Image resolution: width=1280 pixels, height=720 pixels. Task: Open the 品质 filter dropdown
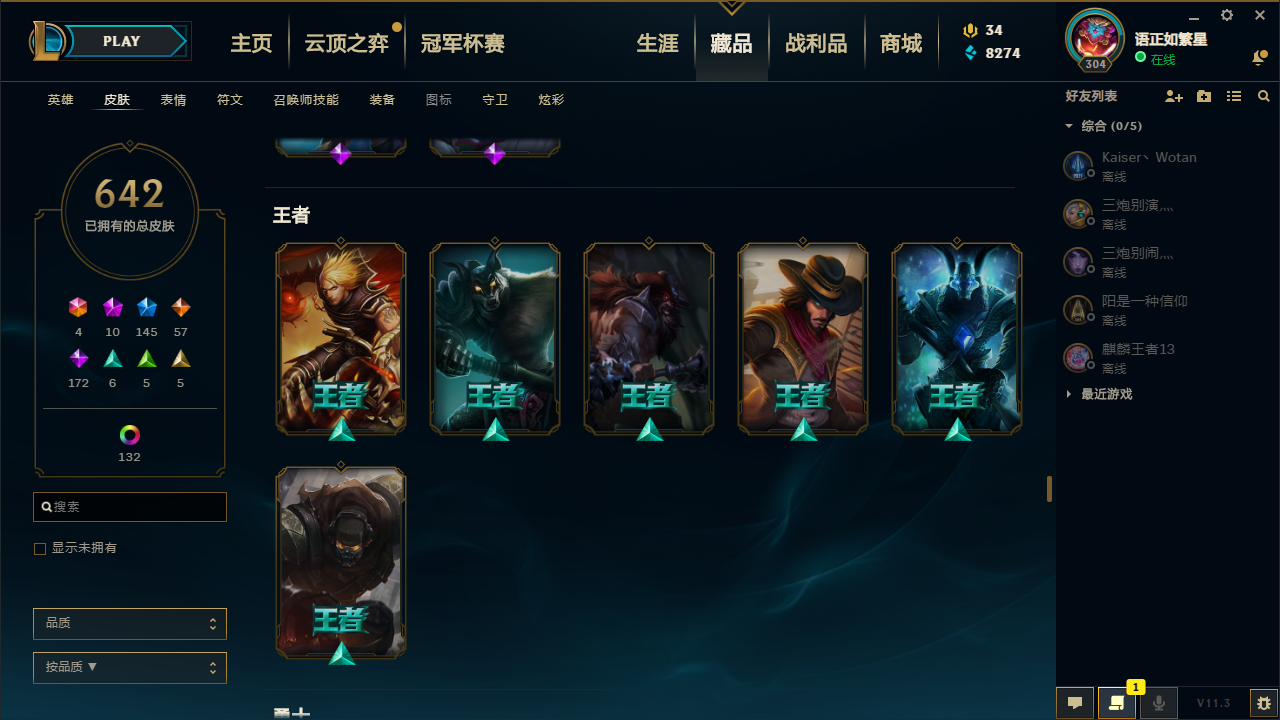click(130, 624)
